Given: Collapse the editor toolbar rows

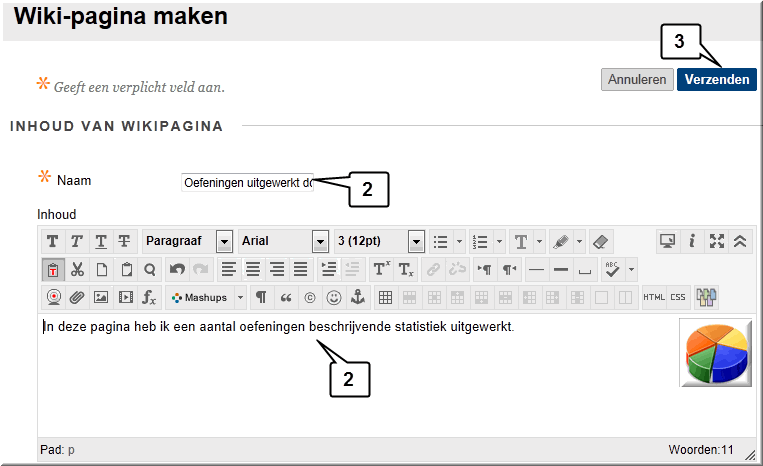Looking at the screenshot, I should pos(740,241).
